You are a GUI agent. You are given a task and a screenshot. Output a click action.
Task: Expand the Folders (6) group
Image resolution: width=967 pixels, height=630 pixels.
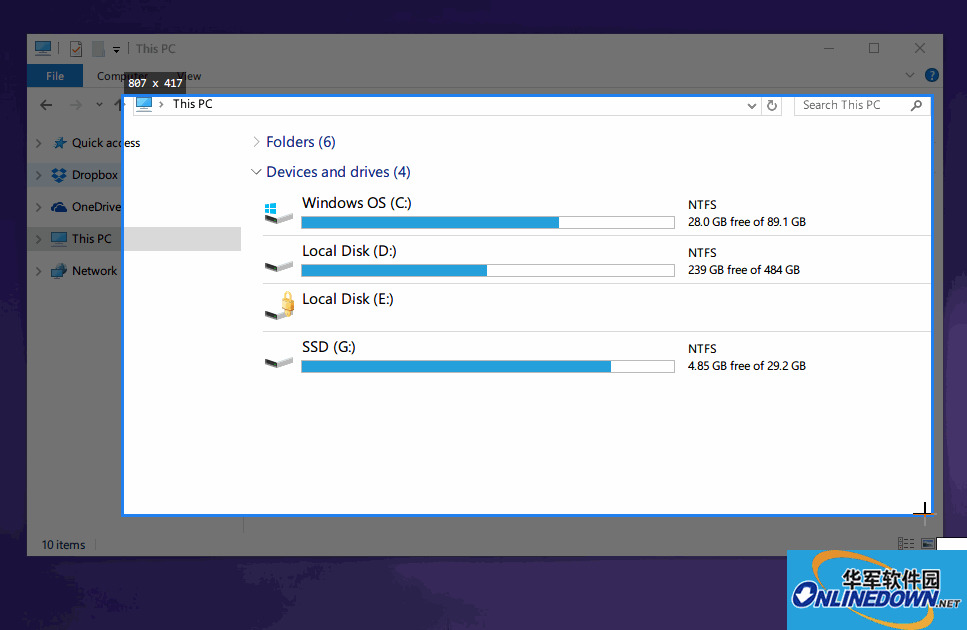click(257, 142)
